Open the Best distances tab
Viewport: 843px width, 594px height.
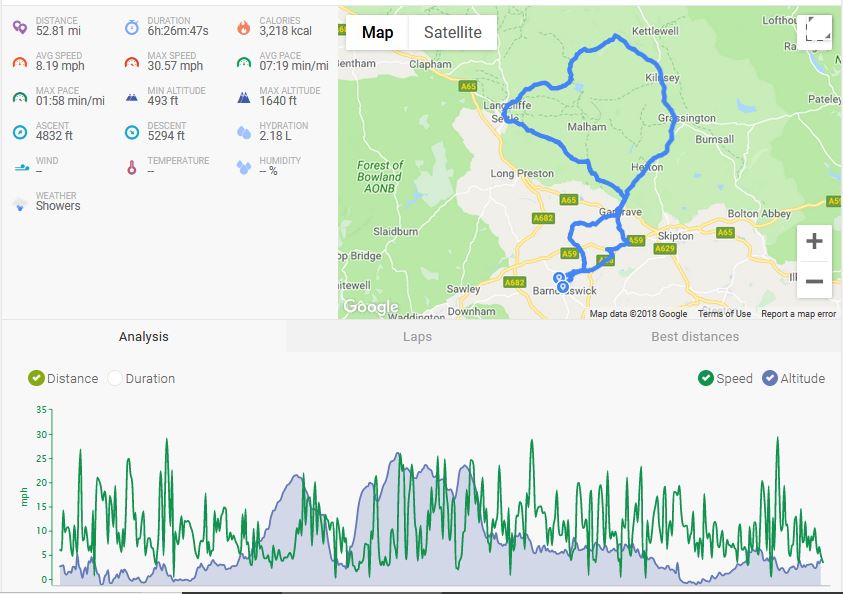click(x=695, y=336)
